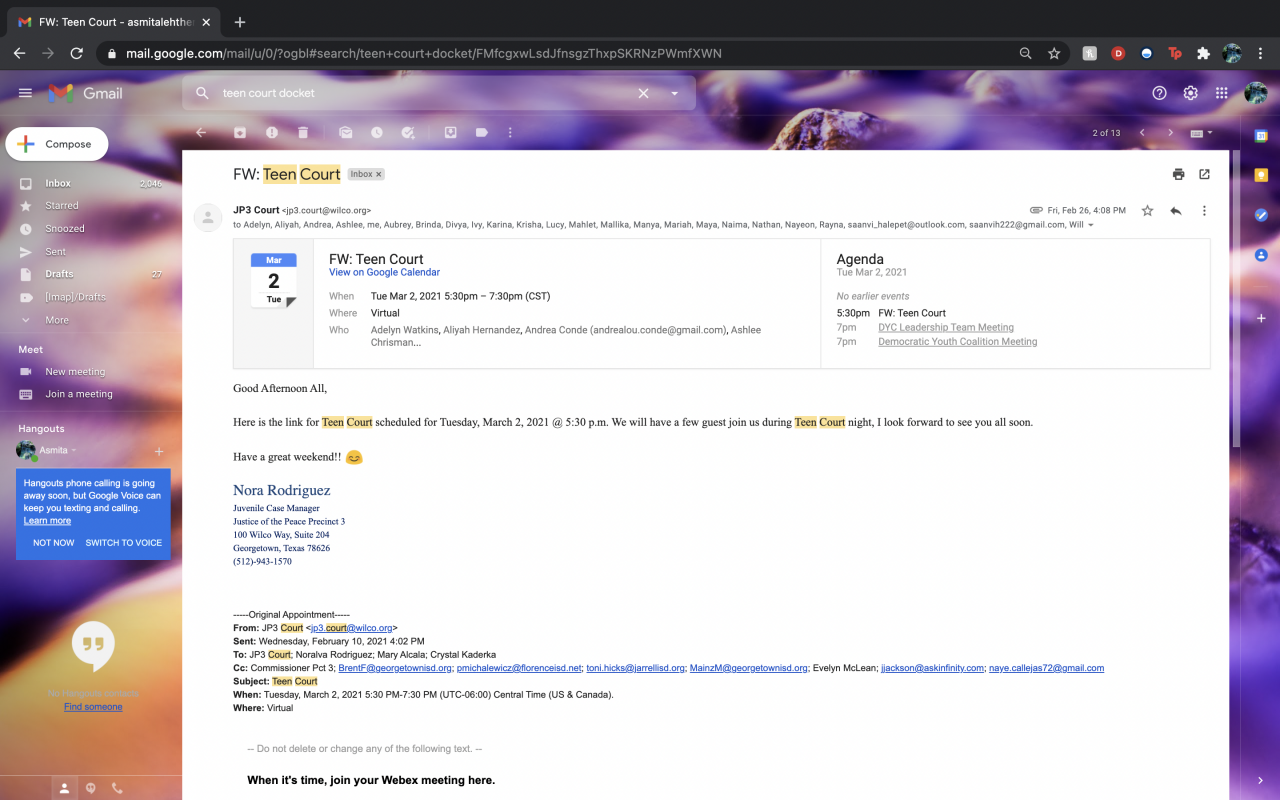Get add-ons with side panel plus
Screen dimensions: 1280x800
pyautogui.click(x=1261, y=318)
